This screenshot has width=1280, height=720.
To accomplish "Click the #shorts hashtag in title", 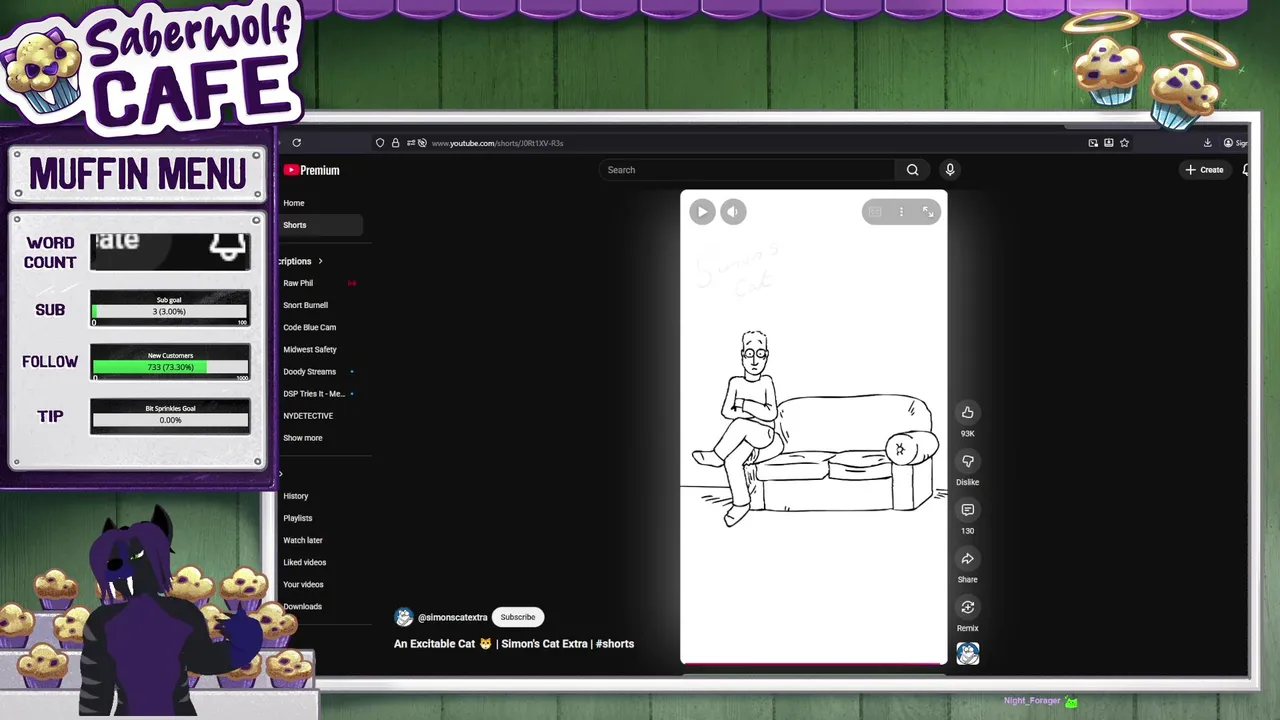I will pyautogui.click(x=615, y=644).
